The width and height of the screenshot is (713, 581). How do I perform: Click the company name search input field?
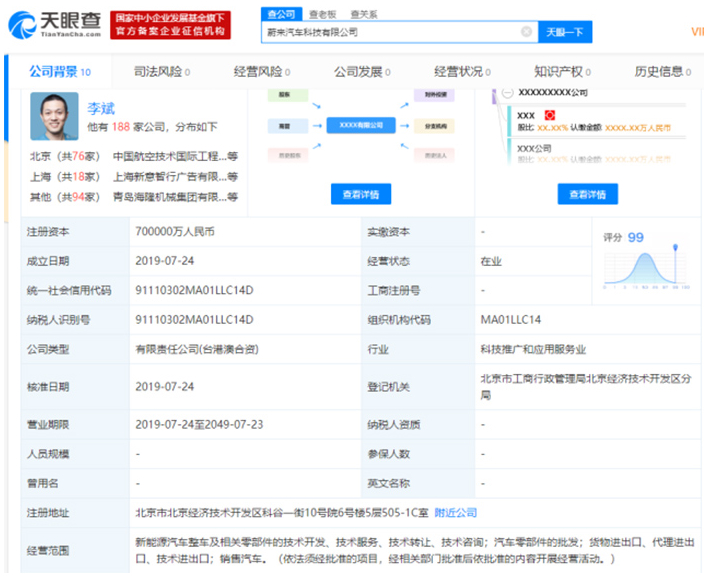pyautogui.click(x=390, y=32)
